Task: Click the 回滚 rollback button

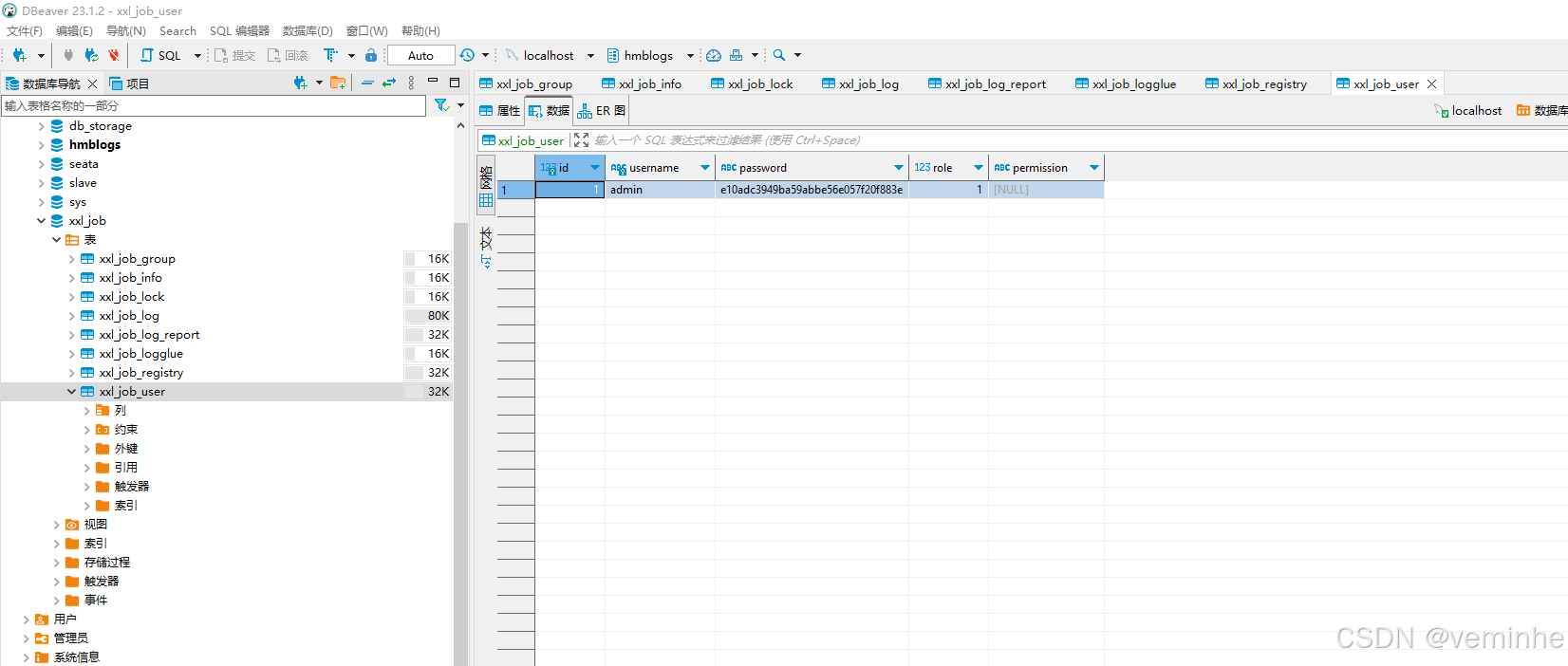Action: (x=288, y=55)
